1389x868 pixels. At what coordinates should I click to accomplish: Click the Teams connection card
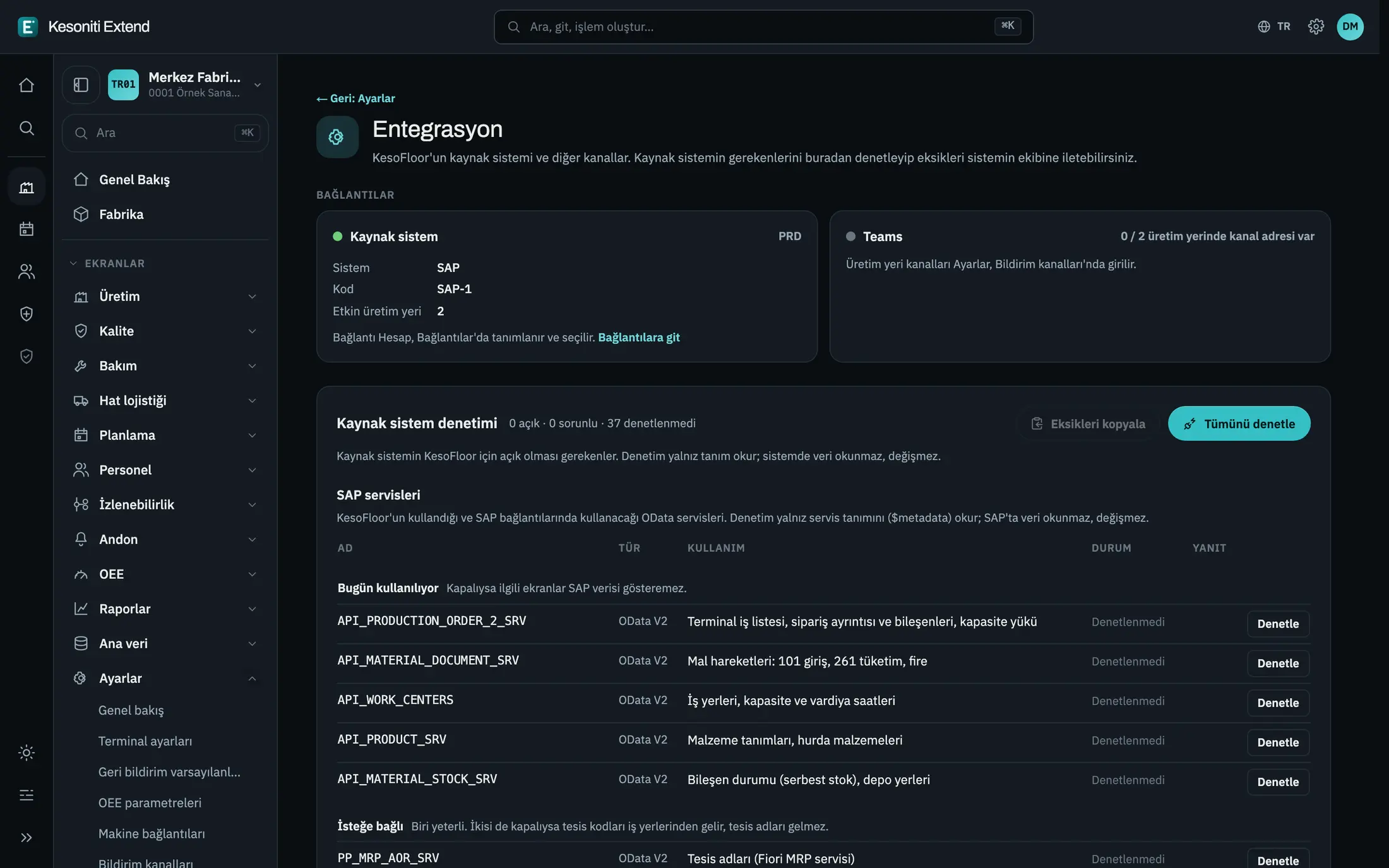(1080, 286)
